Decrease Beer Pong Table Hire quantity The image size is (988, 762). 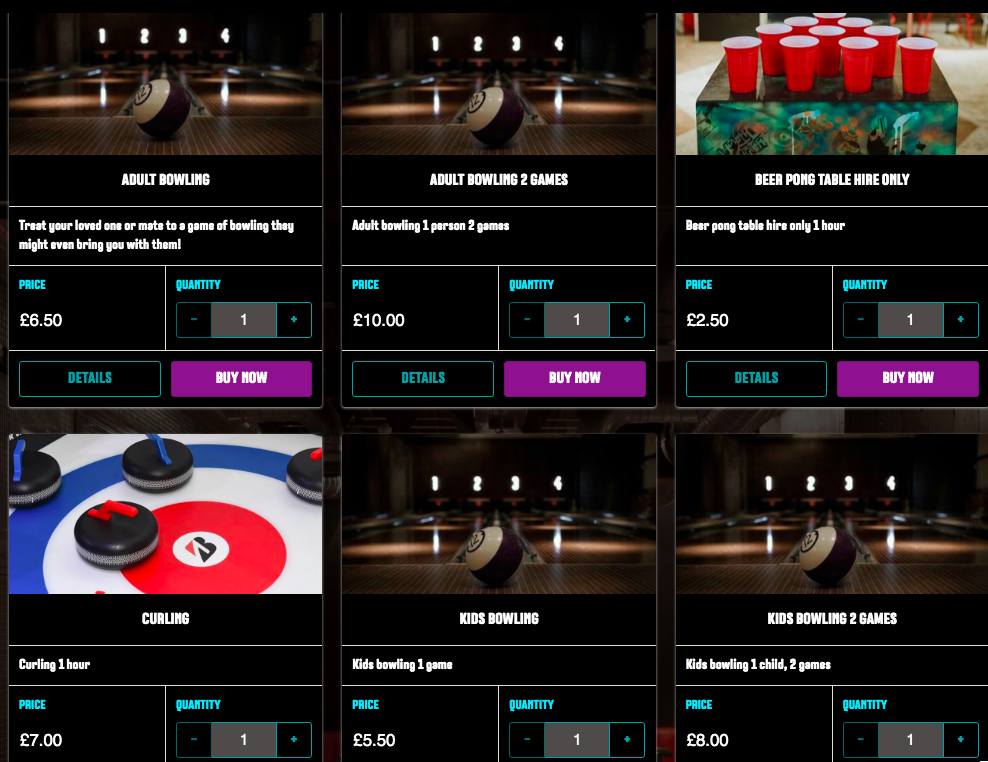(x=861, y=320)
